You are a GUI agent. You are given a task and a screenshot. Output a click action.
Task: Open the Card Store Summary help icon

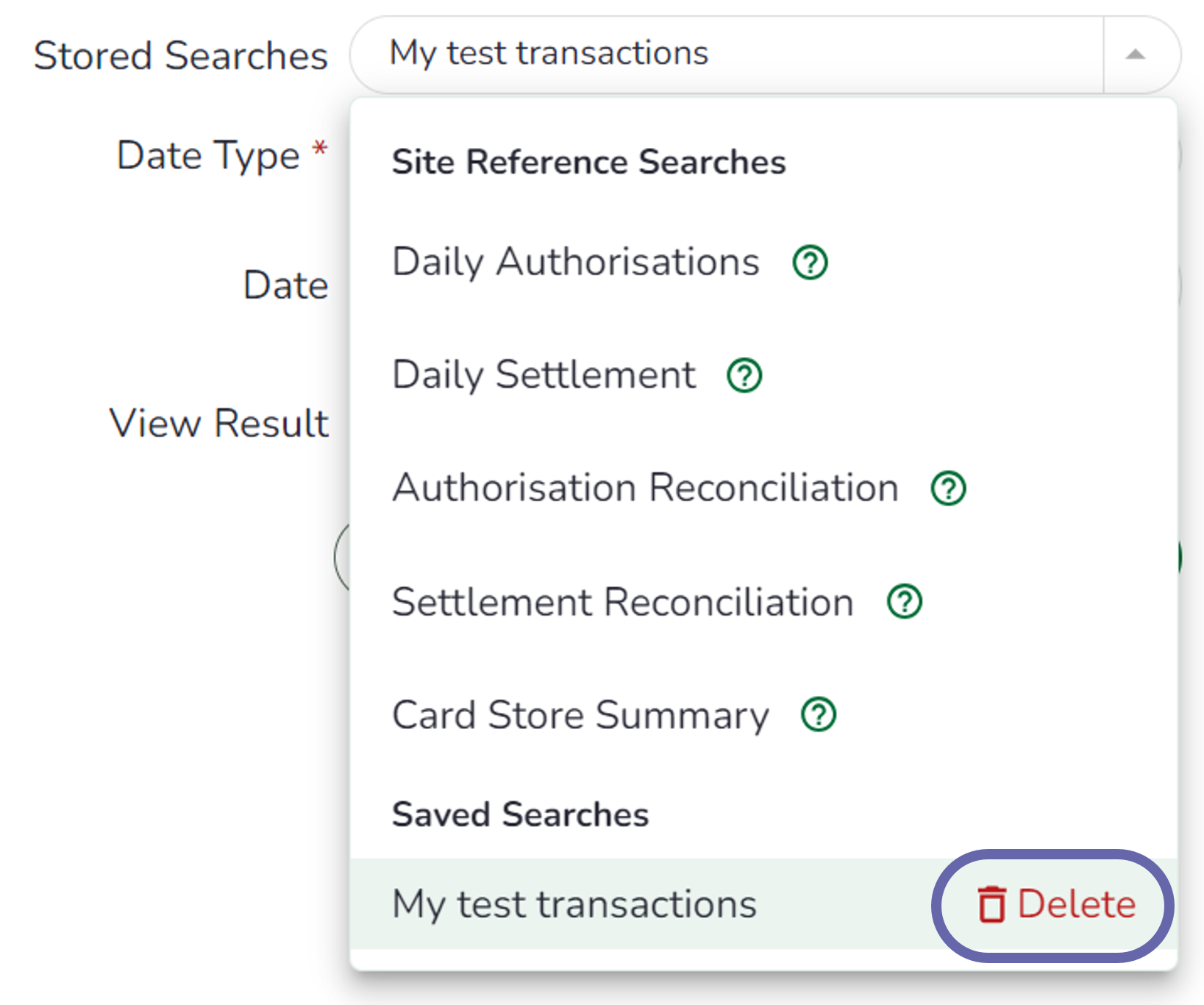click(x=819, y=714)
